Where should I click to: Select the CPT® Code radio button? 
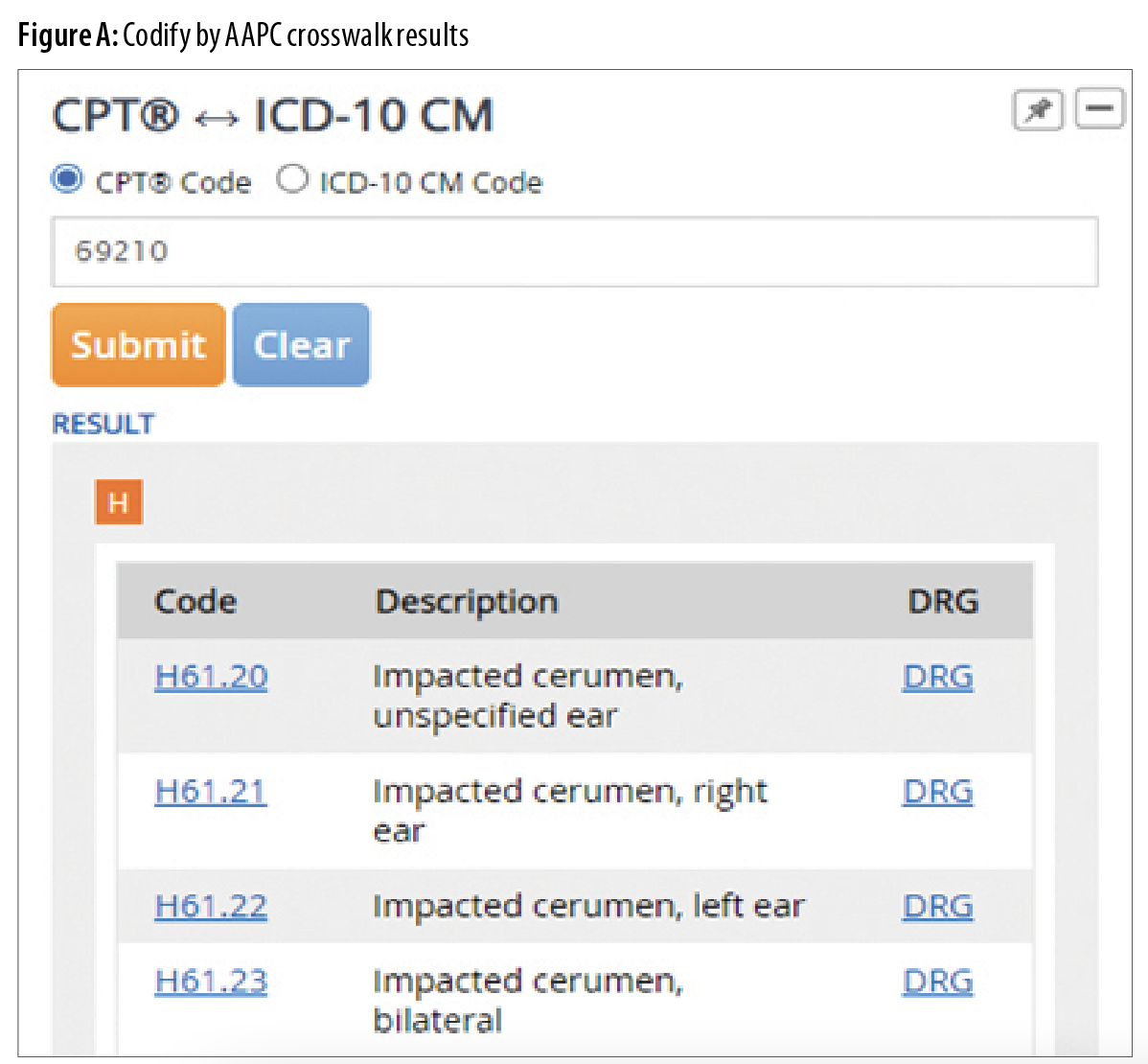coord(67,179)
